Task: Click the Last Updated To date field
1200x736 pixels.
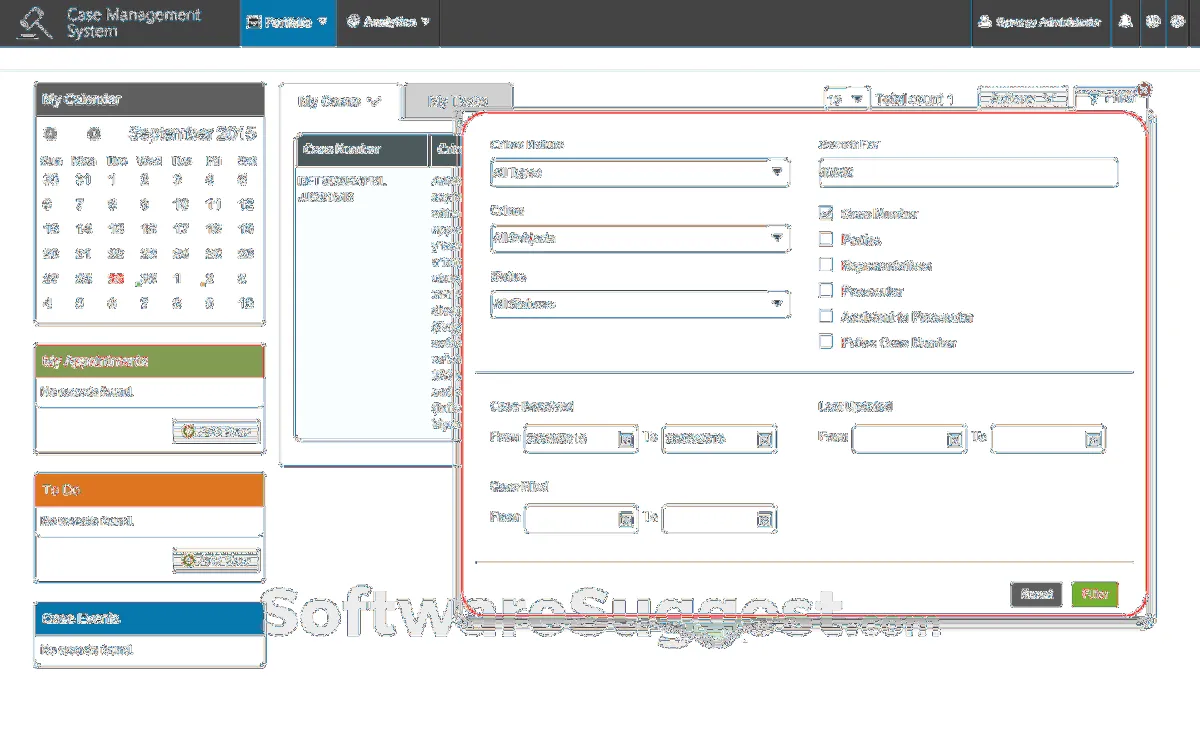Action: pos(1049,438)
